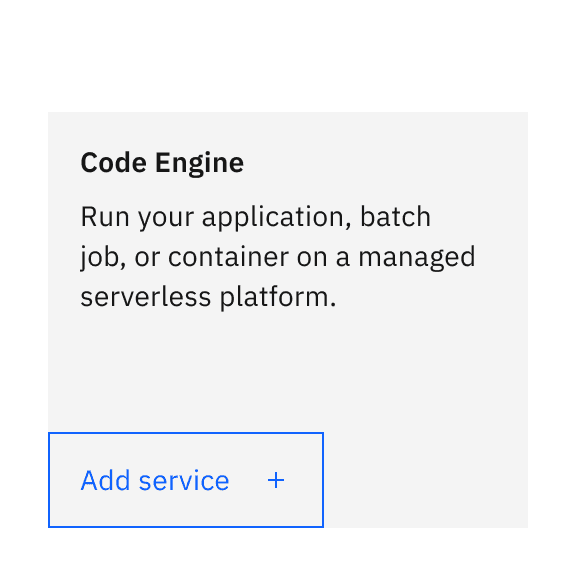Select the Code Engine card
The image size is (576, 576).
(x=288, y=320)
